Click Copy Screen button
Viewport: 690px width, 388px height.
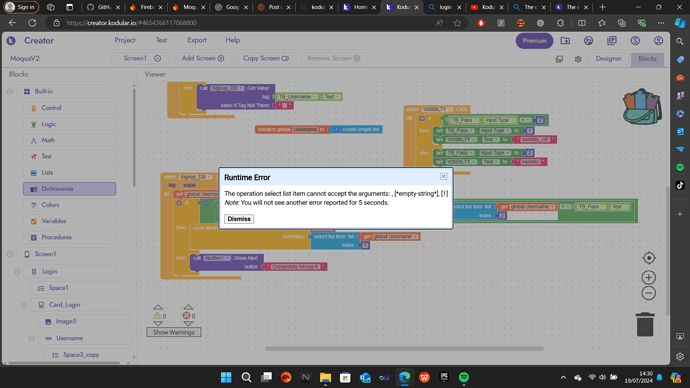(x=266, y=58)
